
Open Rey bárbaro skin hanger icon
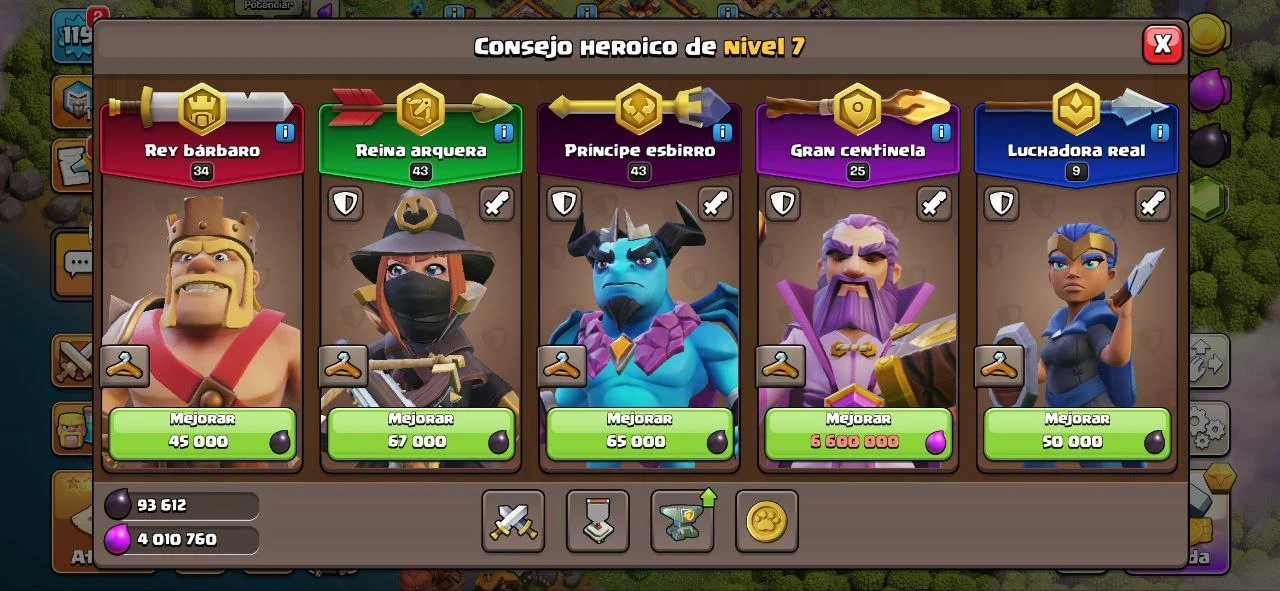pos(125,366)
